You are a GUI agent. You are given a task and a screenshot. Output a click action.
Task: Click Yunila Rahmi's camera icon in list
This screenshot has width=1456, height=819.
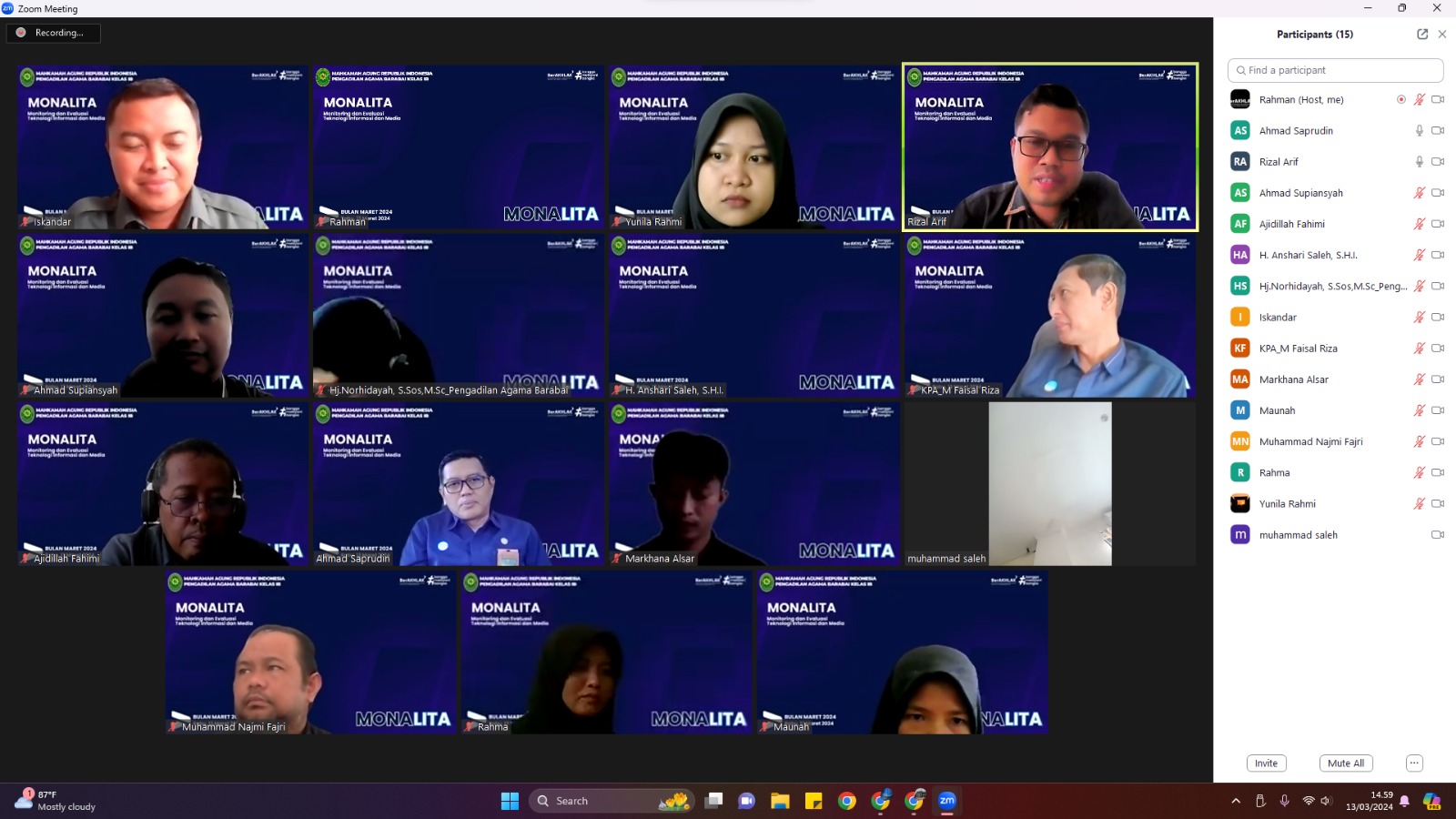coord(1438,504)
